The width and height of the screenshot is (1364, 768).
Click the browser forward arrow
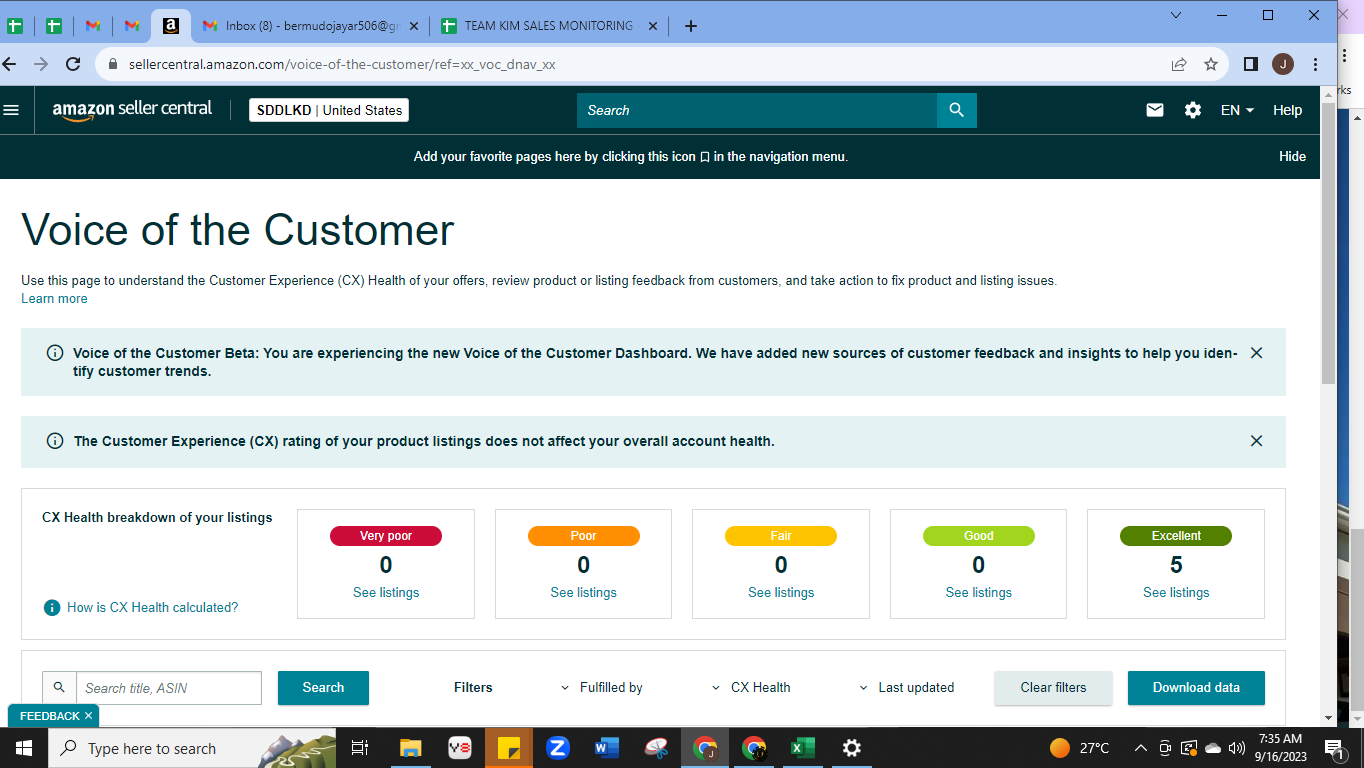click(41, 64)
